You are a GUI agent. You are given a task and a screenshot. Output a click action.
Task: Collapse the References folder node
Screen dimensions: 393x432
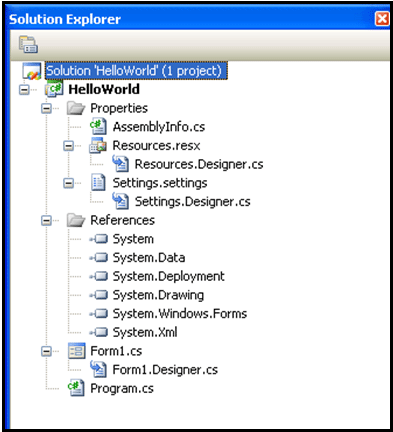click(x=46, y=220)
